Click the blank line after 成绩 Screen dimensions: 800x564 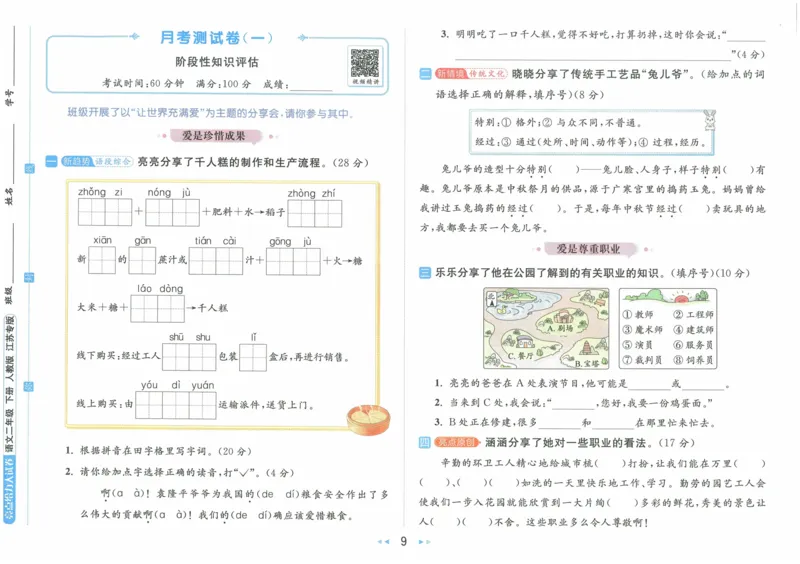coord(311,87)
